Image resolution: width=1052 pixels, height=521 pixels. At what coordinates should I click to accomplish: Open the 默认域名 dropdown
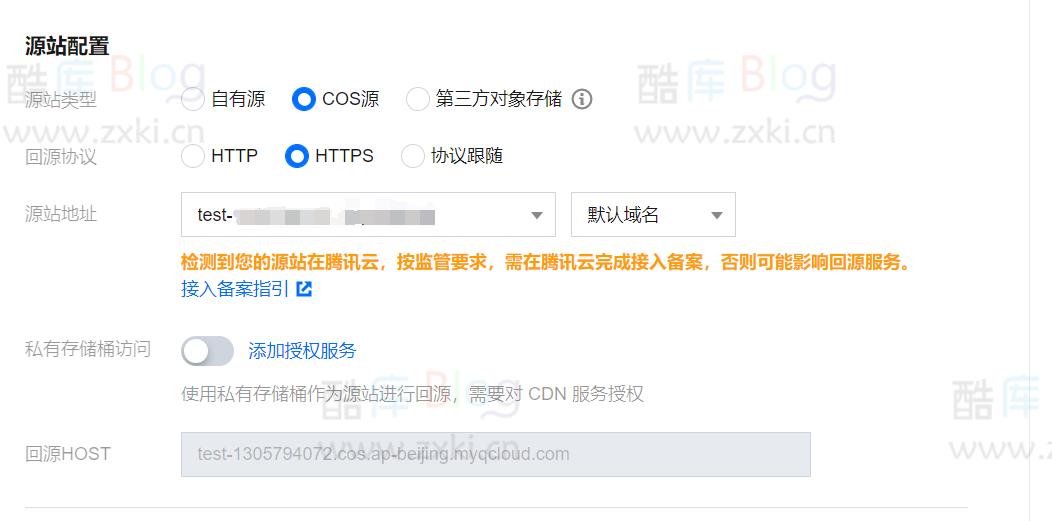[x=653, y=215]
